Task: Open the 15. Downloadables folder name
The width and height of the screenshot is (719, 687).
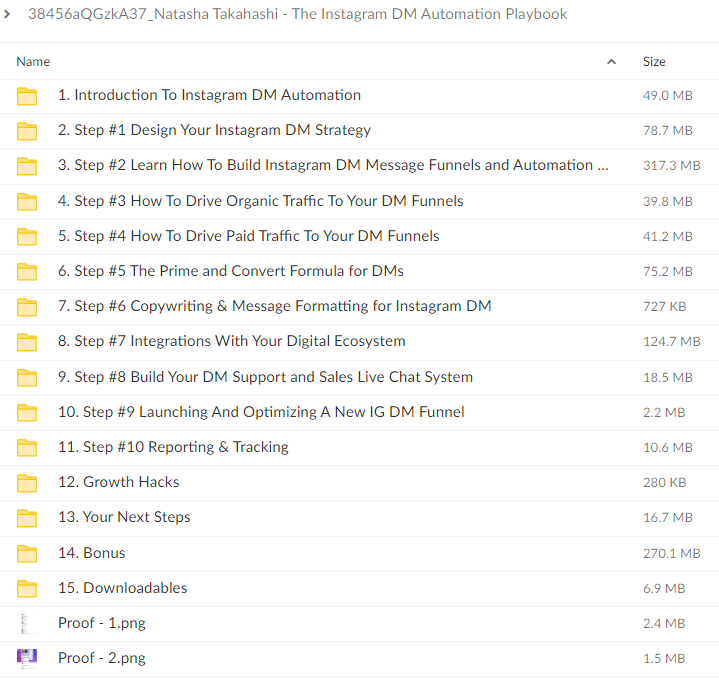Action: pyautogui.click(x=122, y=588)
